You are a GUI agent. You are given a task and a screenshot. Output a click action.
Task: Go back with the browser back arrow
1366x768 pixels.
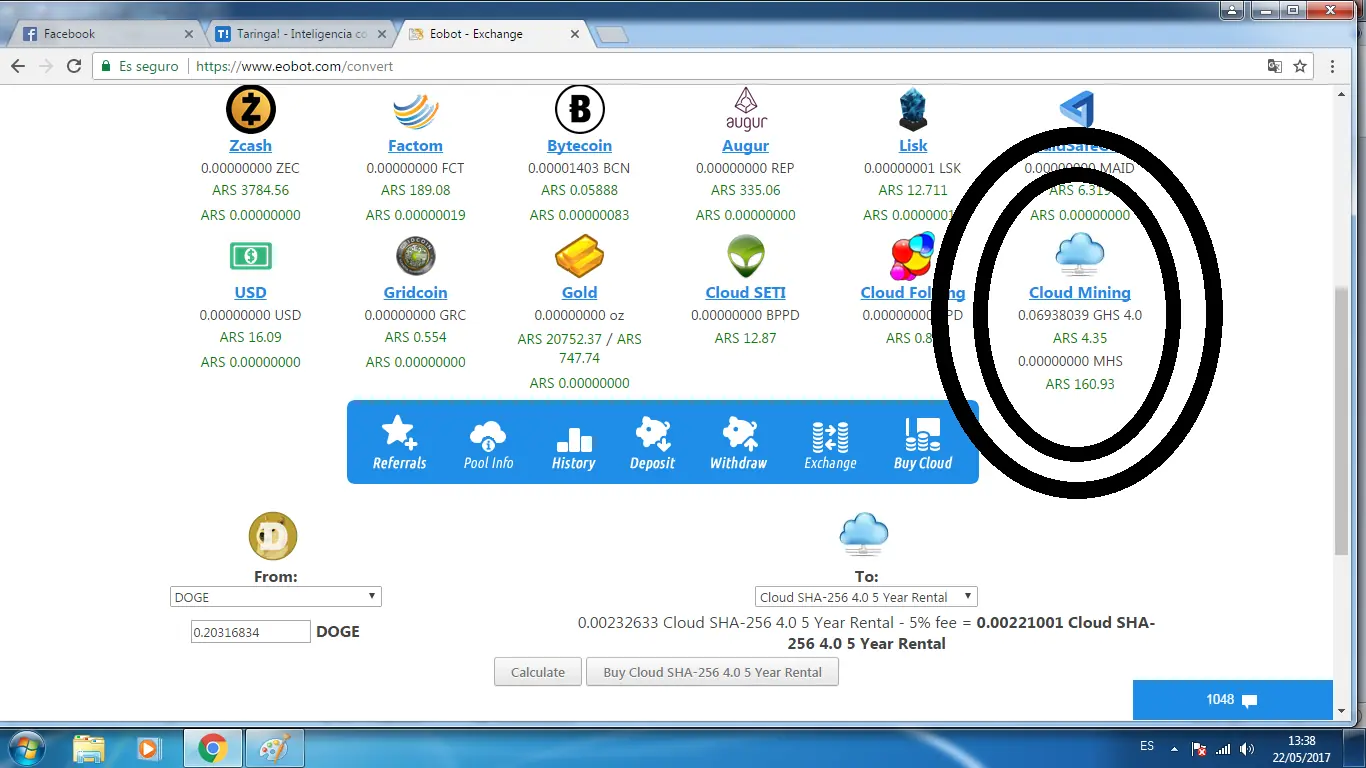point(18,66)
